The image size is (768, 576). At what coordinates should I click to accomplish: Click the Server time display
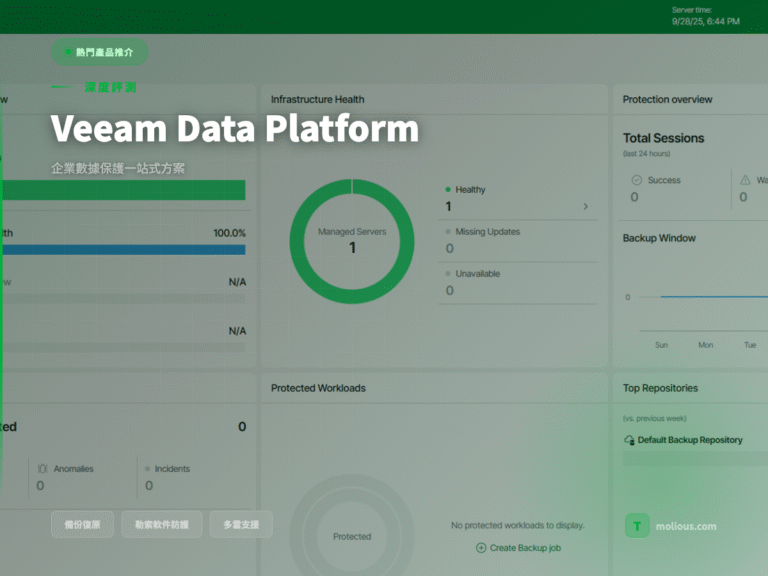point(705,16)
